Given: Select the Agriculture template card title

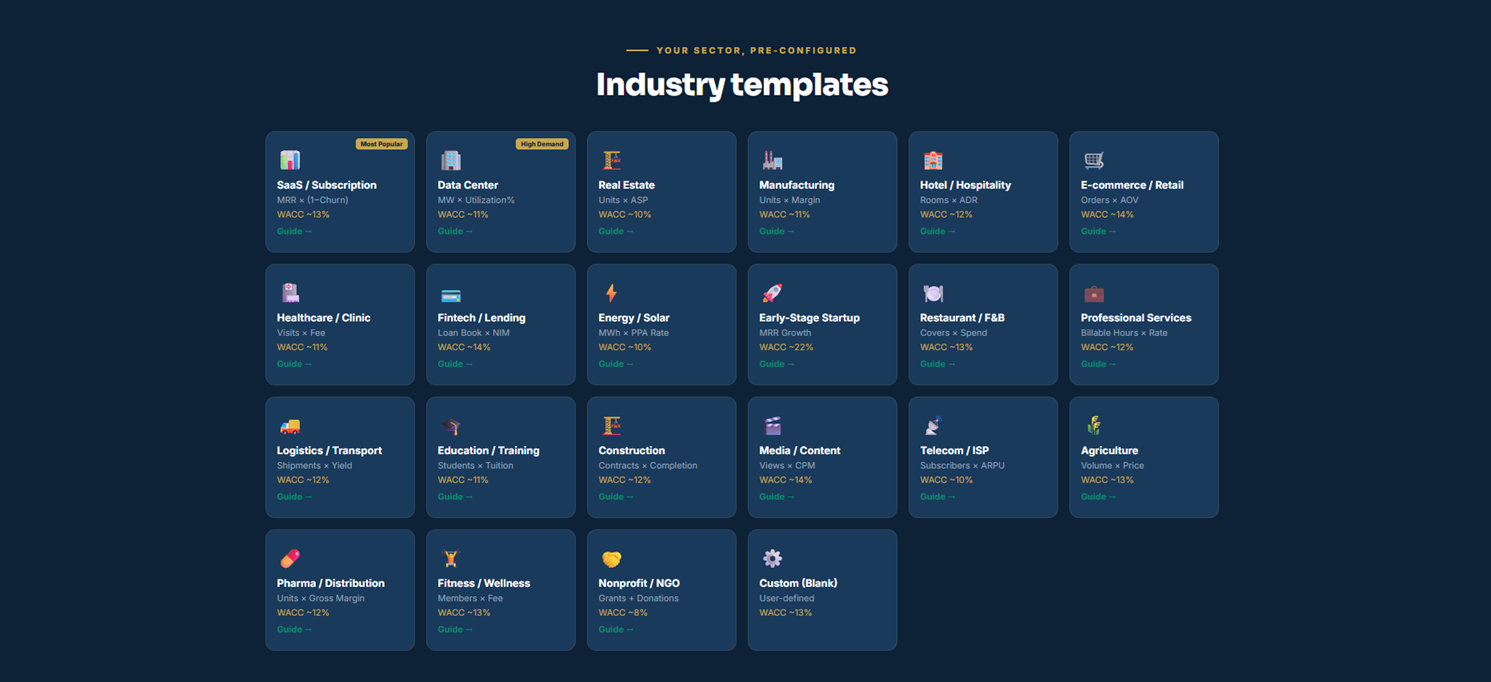Looking at the screenshot, I should click(1109, 451).
